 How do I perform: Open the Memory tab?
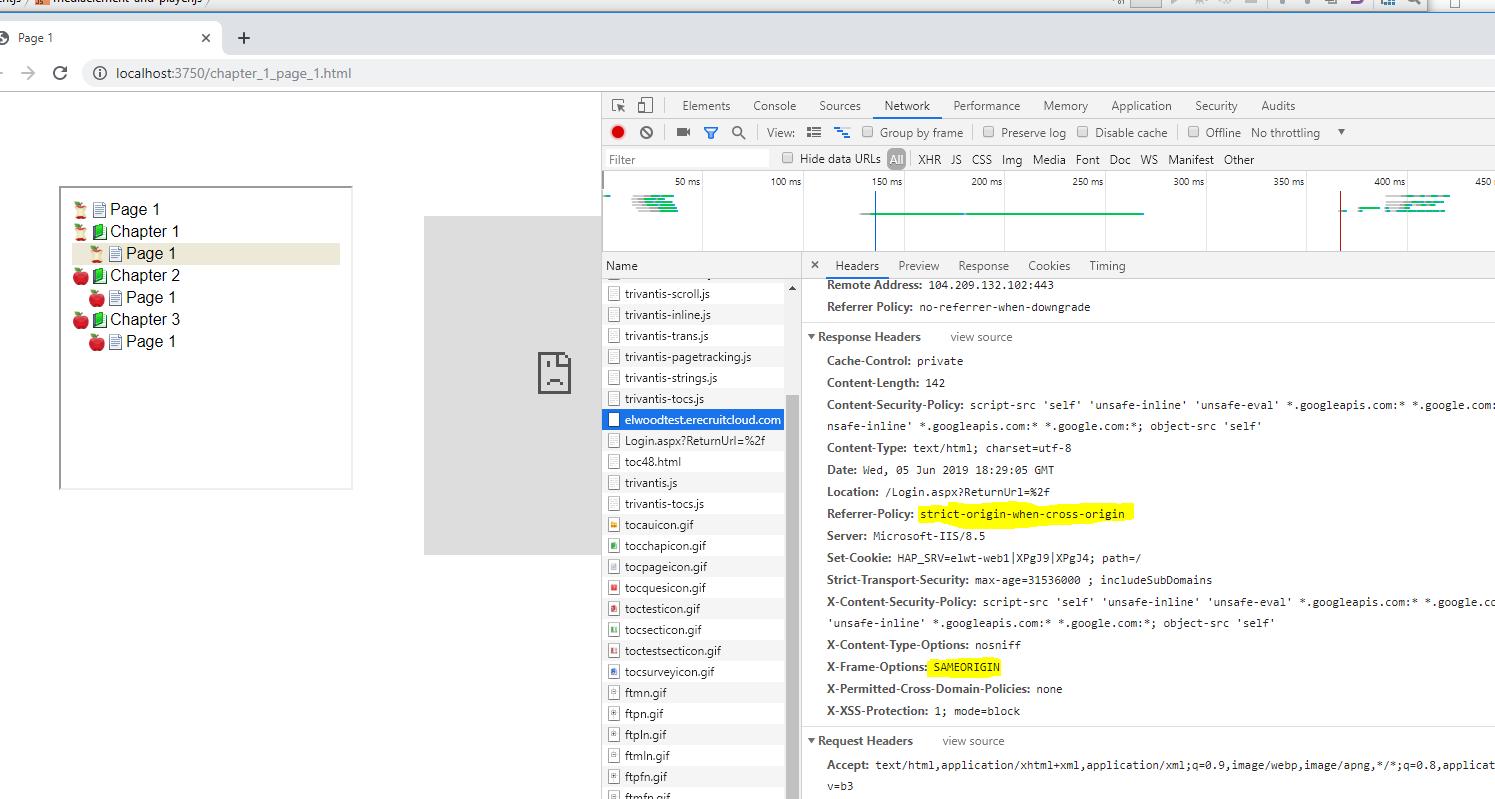[1066, 106]
